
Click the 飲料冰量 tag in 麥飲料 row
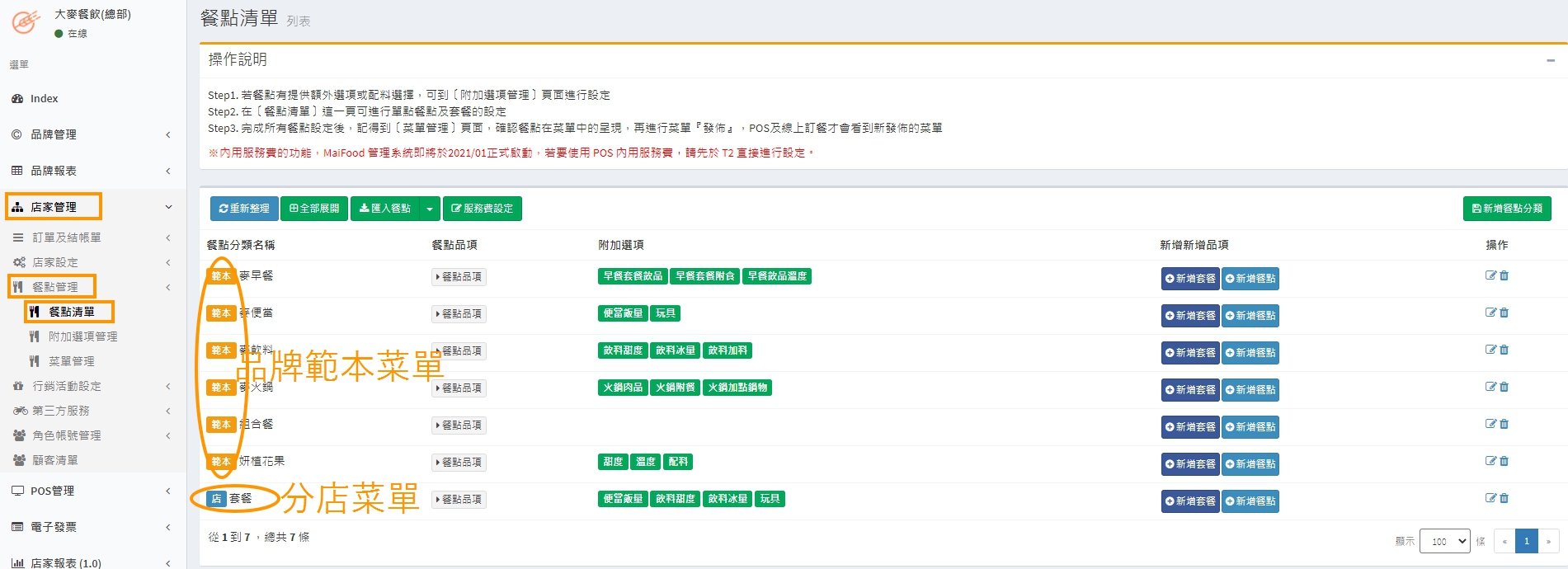pyautogui.click(x=675, y=350)
